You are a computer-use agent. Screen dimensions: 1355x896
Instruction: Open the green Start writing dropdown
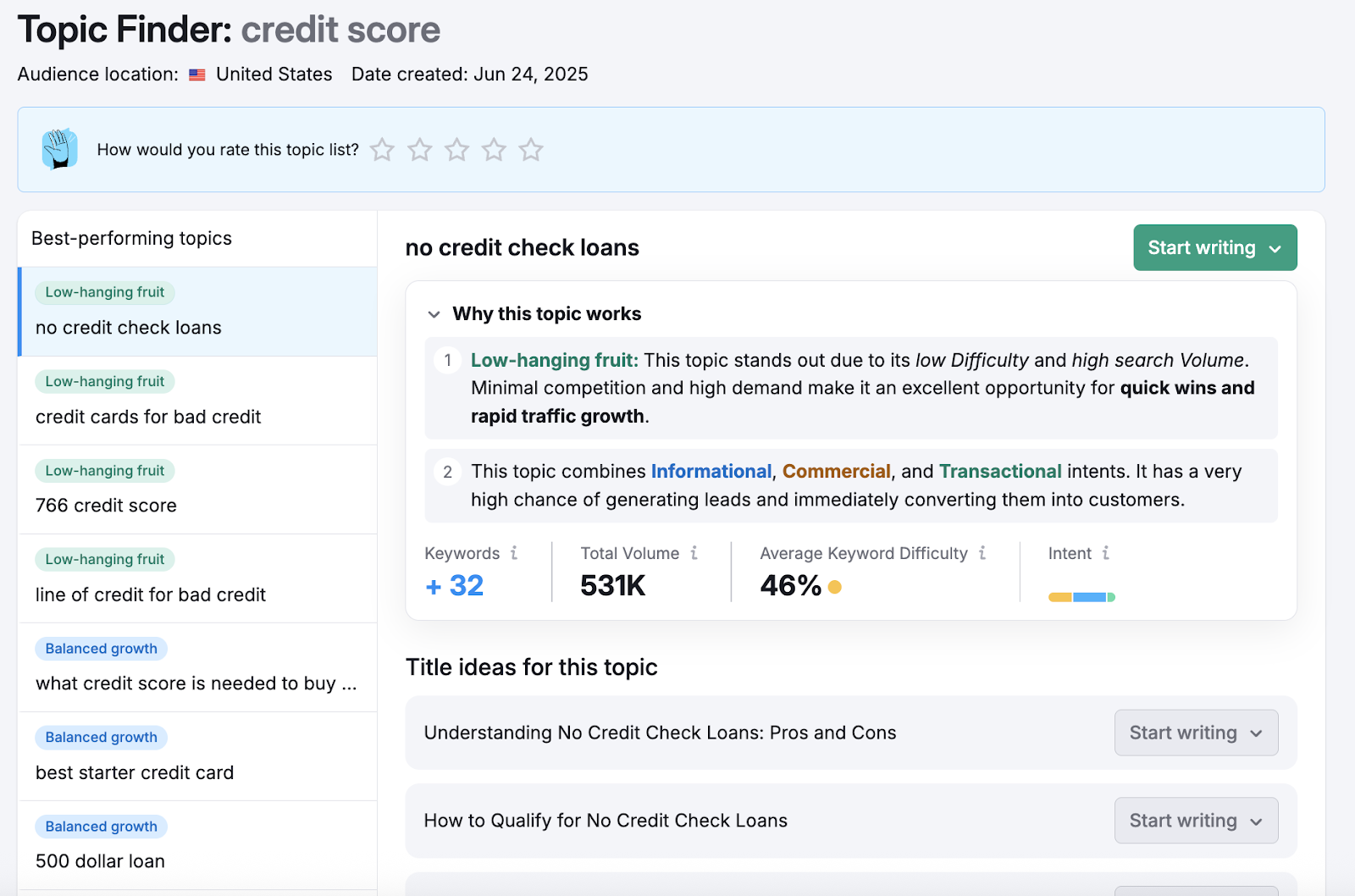click(1214, 247)
